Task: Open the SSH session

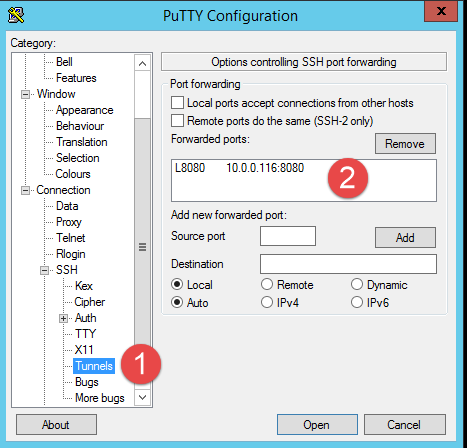Action: coord(317,425)
